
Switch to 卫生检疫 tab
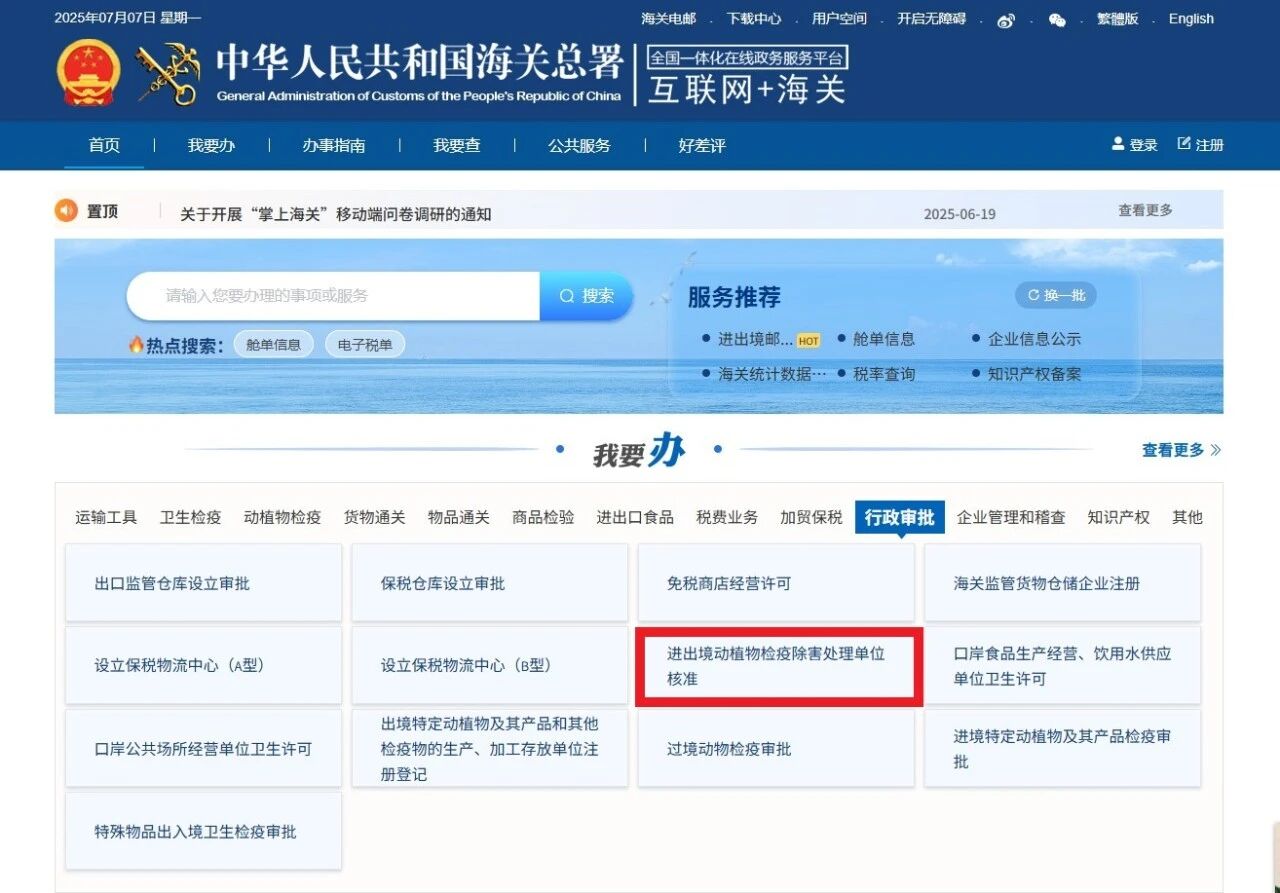click(190, 517)
